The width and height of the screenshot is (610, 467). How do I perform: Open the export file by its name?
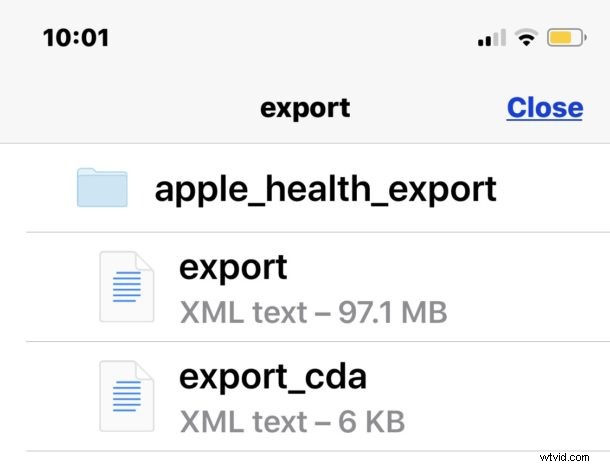(233, 268)
